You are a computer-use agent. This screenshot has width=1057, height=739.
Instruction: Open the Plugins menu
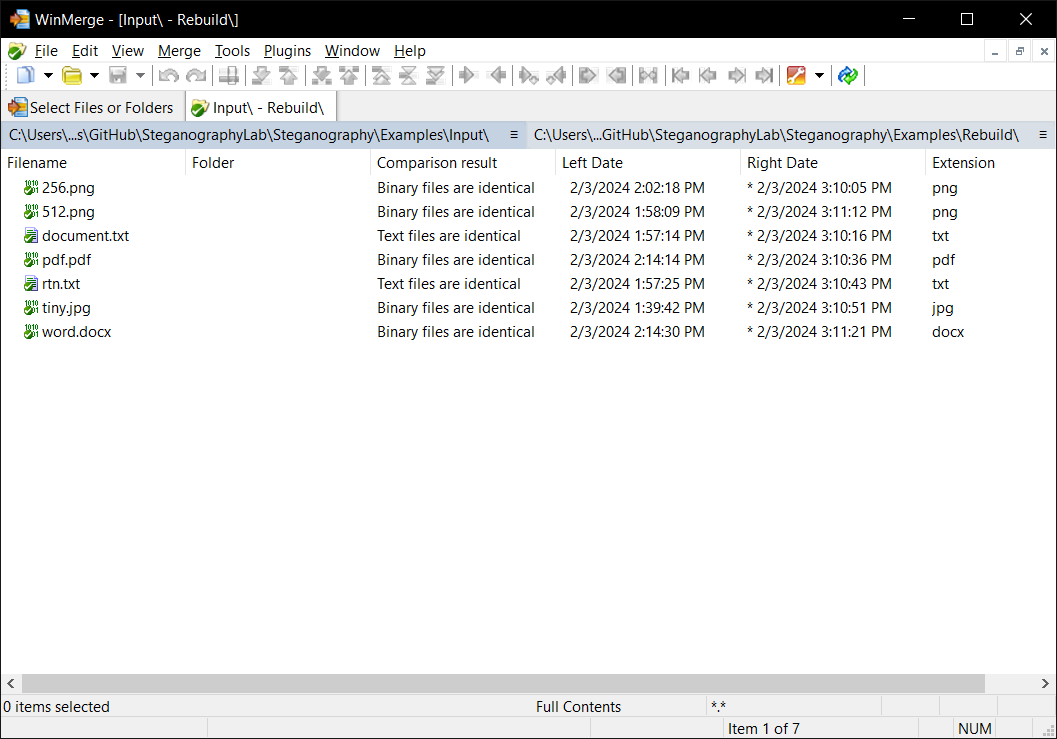(287, 51)
